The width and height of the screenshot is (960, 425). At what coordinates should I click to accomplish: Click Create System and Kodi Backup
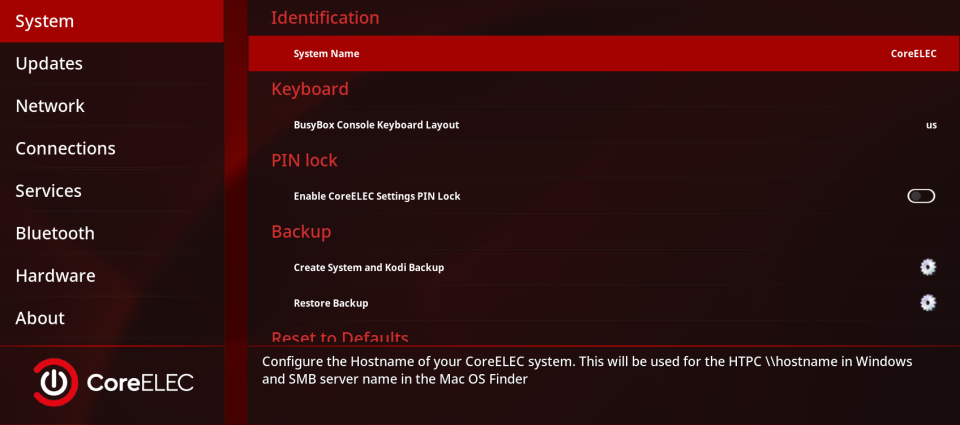point(368,267)
